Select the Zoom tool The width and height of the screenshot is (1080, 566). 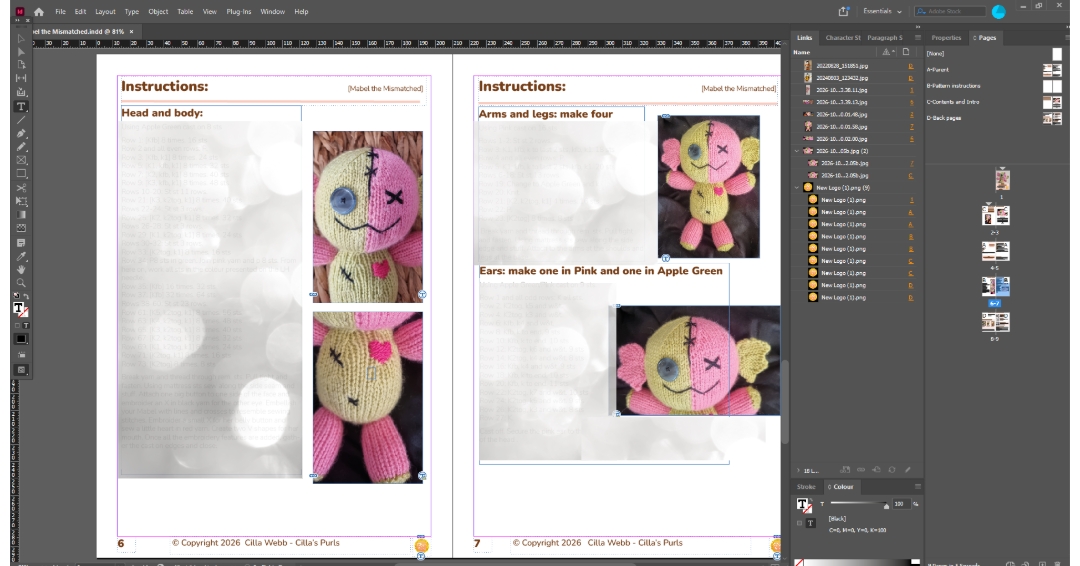point(21,283)
